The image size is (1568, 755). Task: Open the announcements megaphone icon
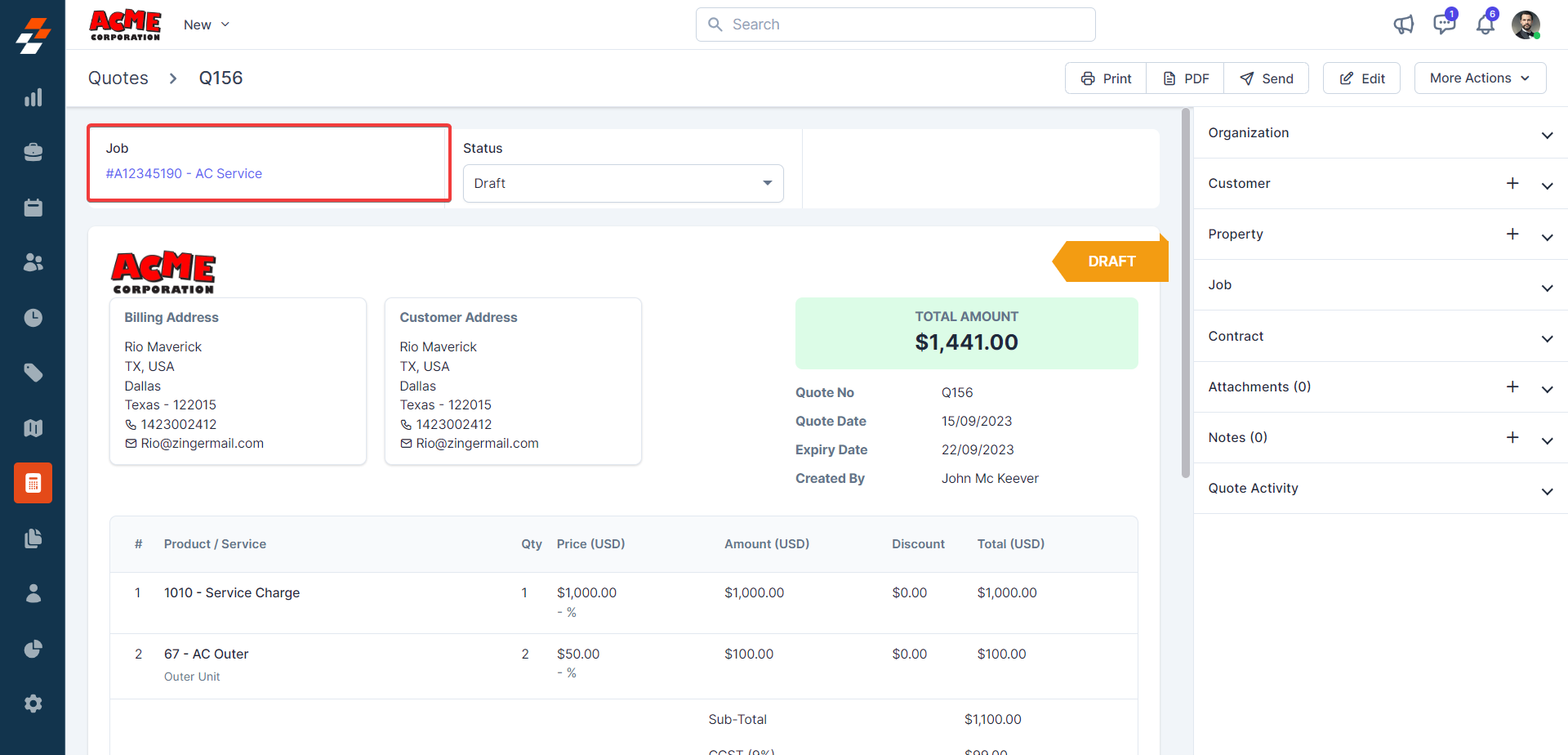point(1403,25)
